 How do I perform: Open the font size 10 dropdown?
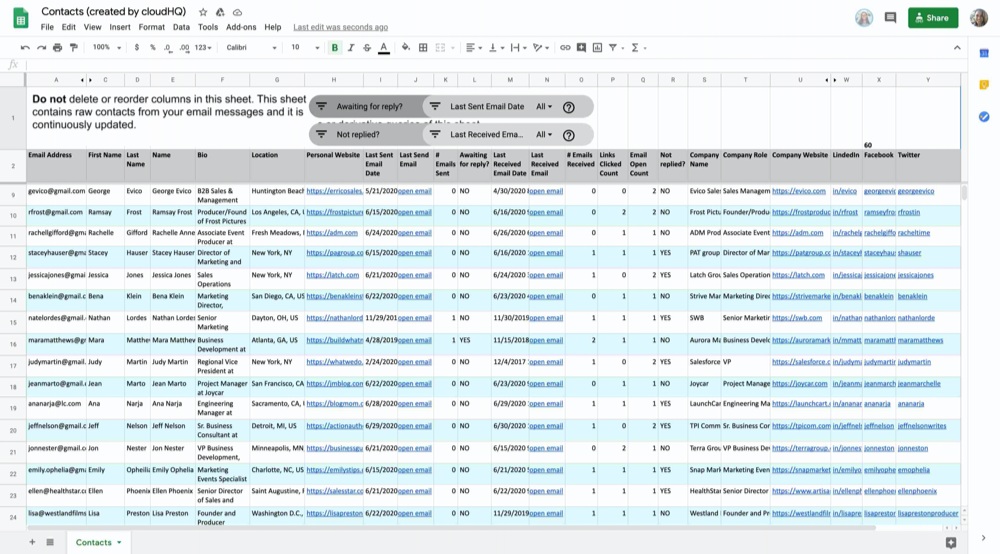pyautogui.click(x=305, y=48)
